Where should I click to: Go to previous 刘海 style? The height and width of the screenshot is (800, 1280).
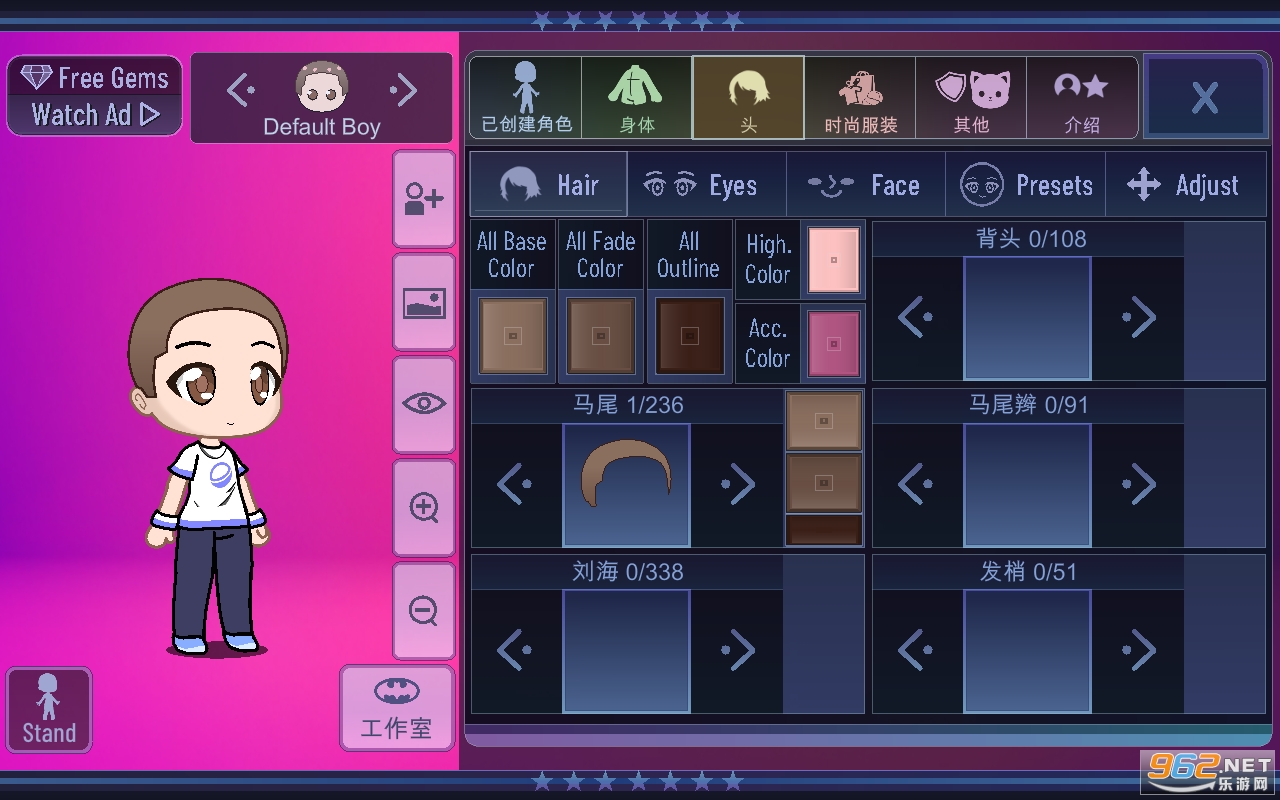tap(515, 651)
